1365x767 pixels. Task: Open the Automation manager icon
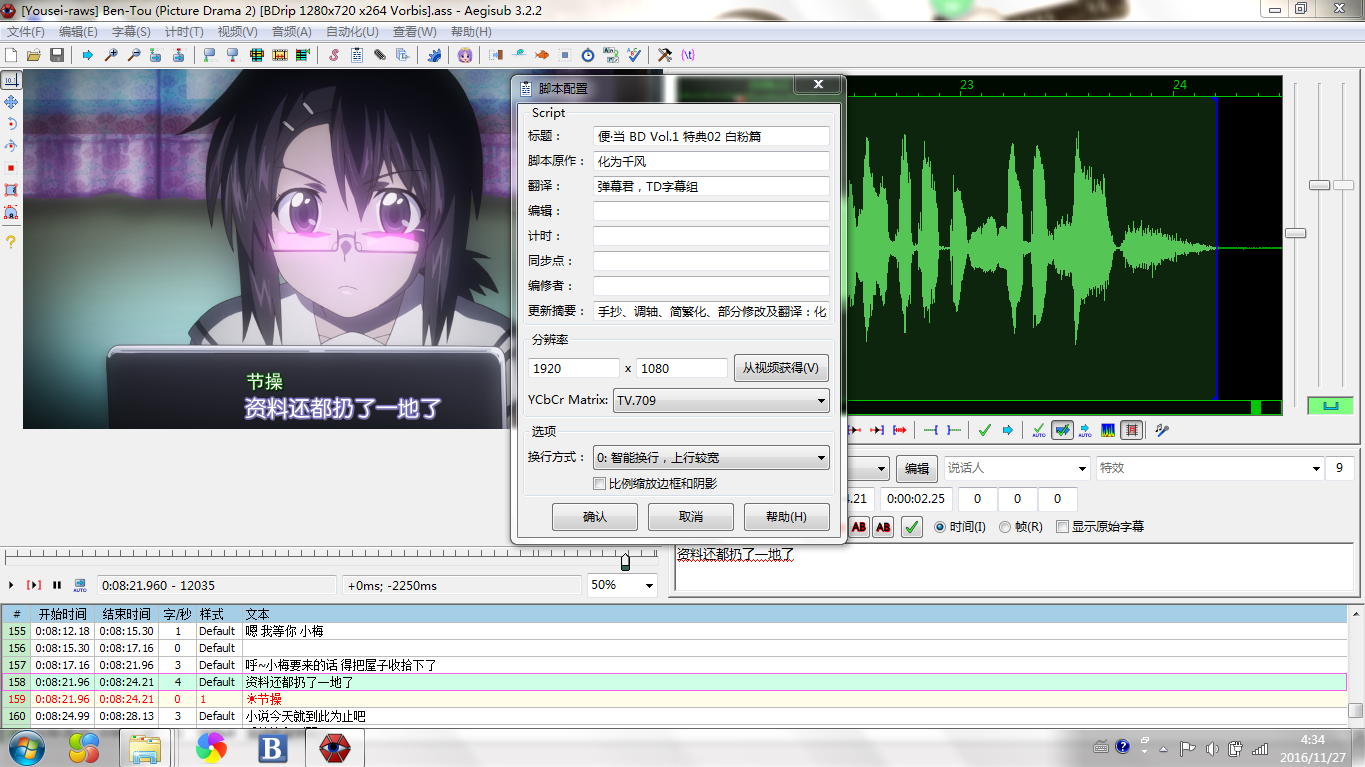point(435,55)
